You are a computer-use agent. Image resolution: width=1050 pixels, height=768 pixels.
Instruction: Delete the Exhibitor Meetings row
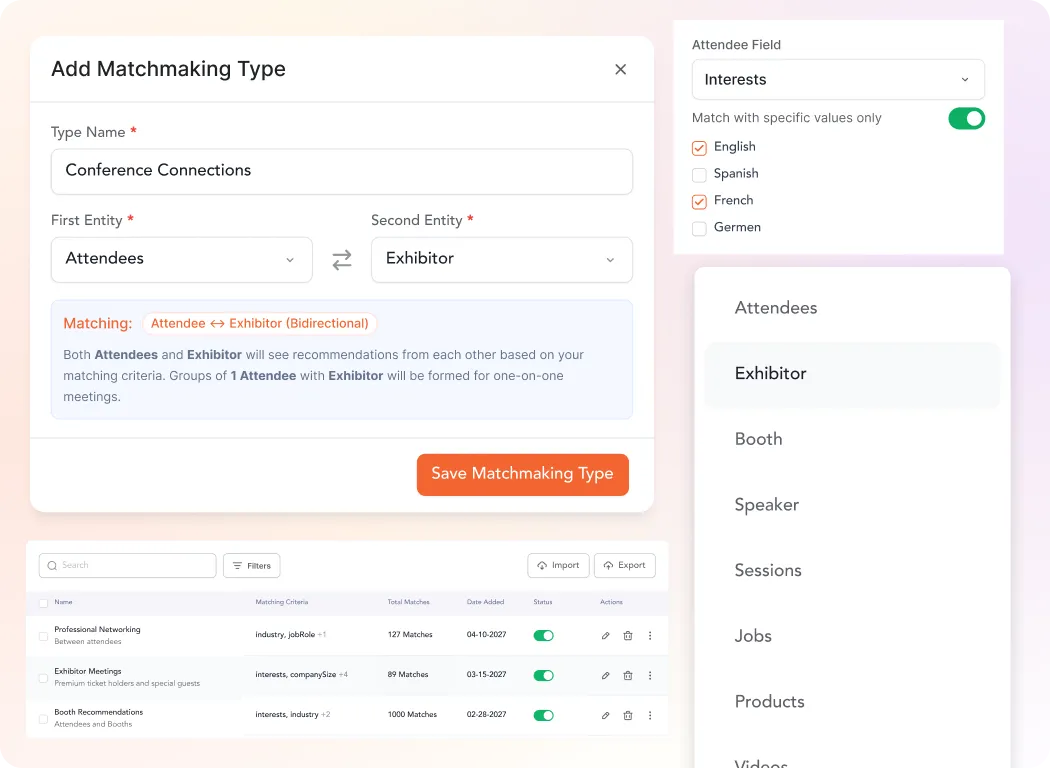tap(628, 675)
